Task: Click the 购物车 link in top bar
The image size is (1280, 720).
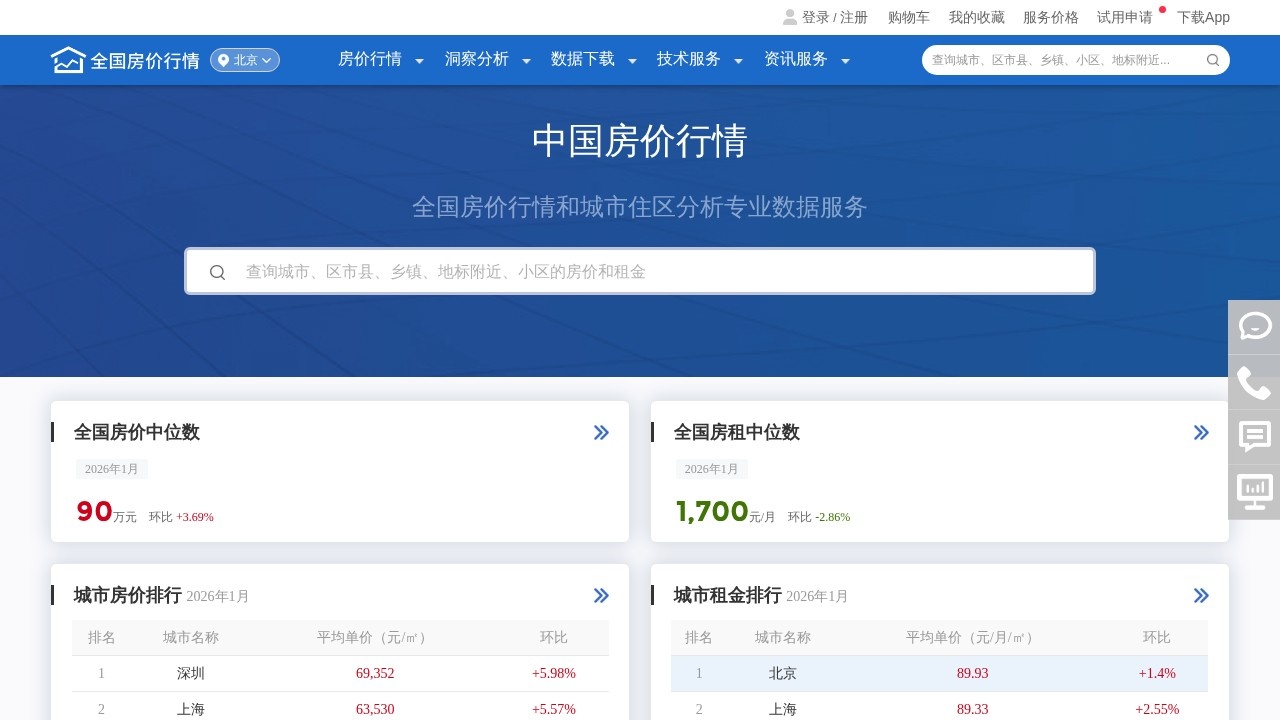Action: pos(907,17)
